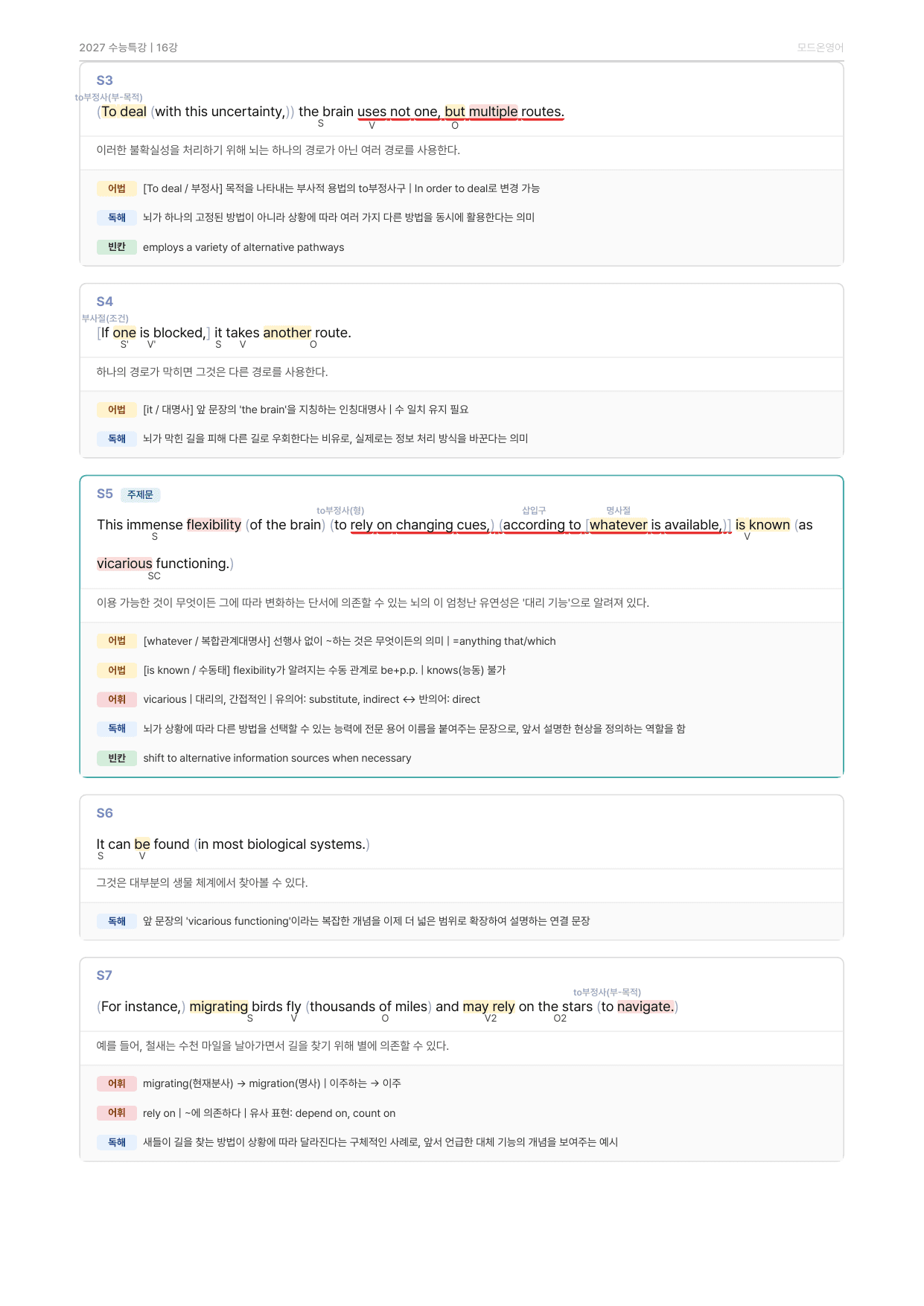Click the highlighted word 'vicarious' in S5 sentence

124,564
